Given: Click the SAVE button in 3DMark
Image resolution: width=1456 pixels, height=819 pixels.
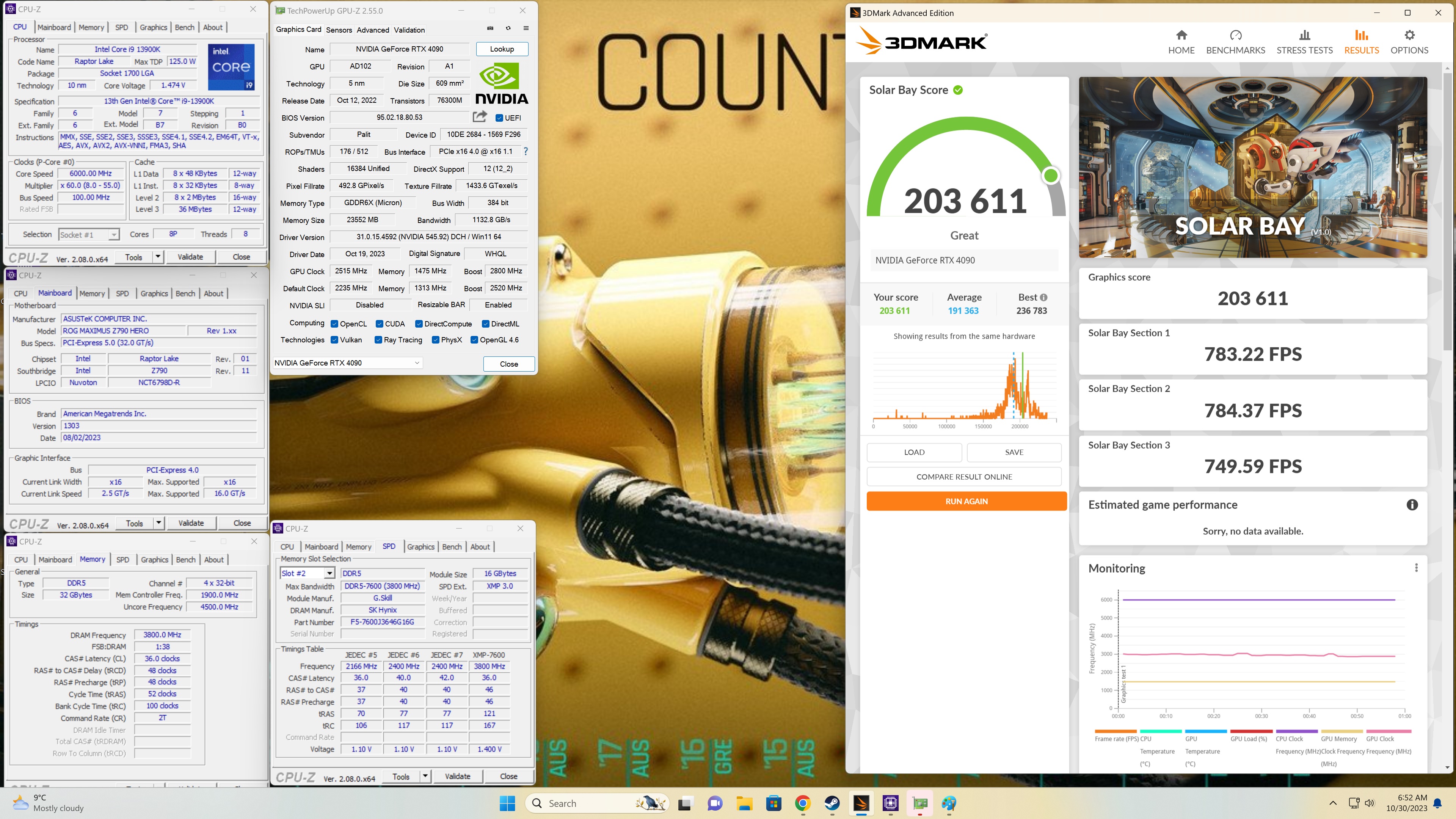Looking at the screenshot, I should [1014, 452].
